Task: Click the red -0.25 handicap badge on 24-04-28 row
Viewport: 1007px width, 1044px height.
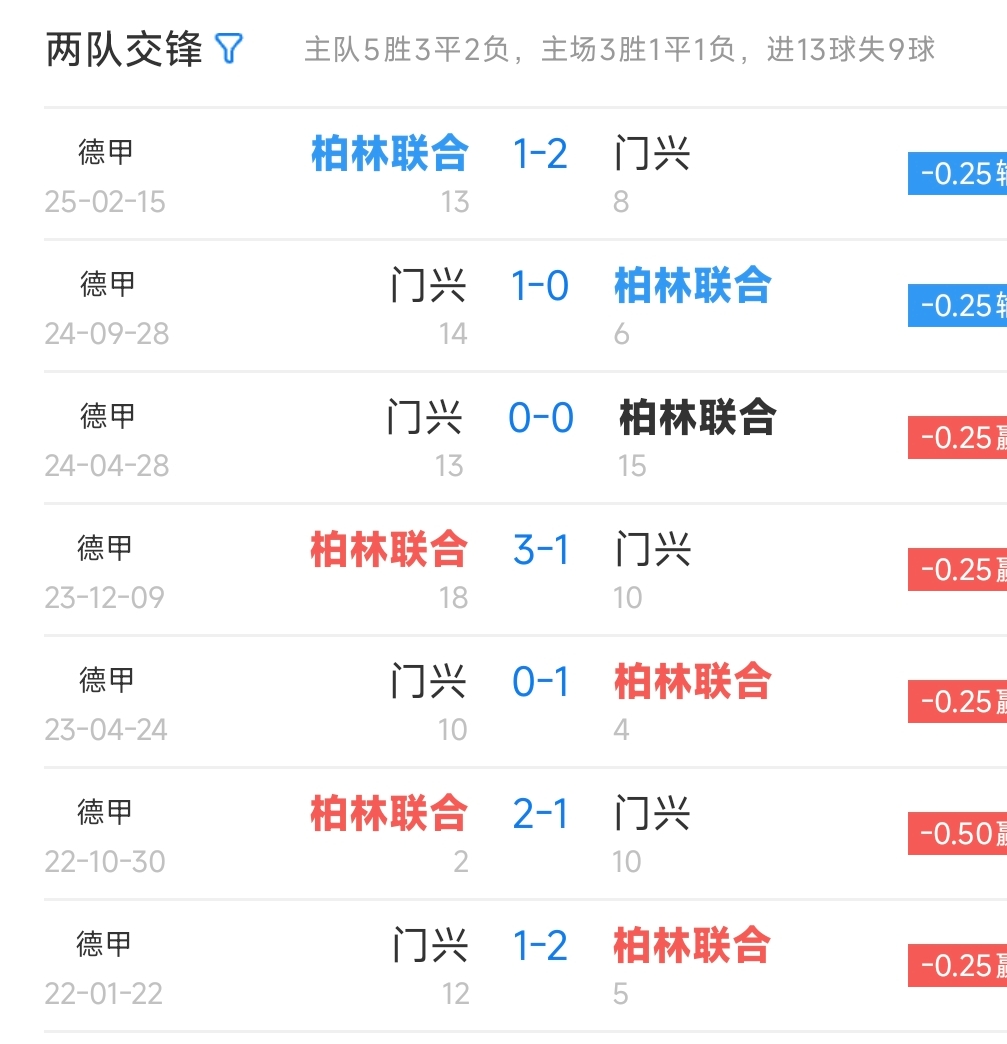Action: pyautogui.click(x=957, y=437)
